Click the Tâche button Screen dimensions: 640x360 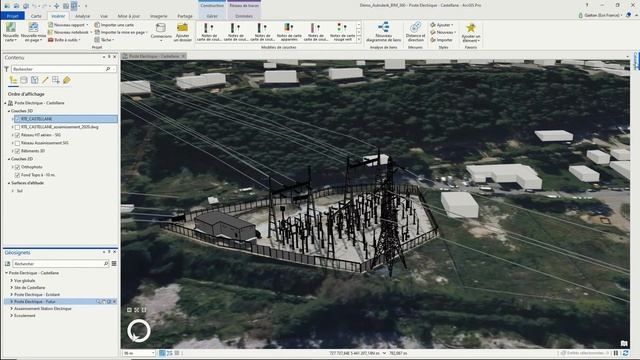click(104, 40)
